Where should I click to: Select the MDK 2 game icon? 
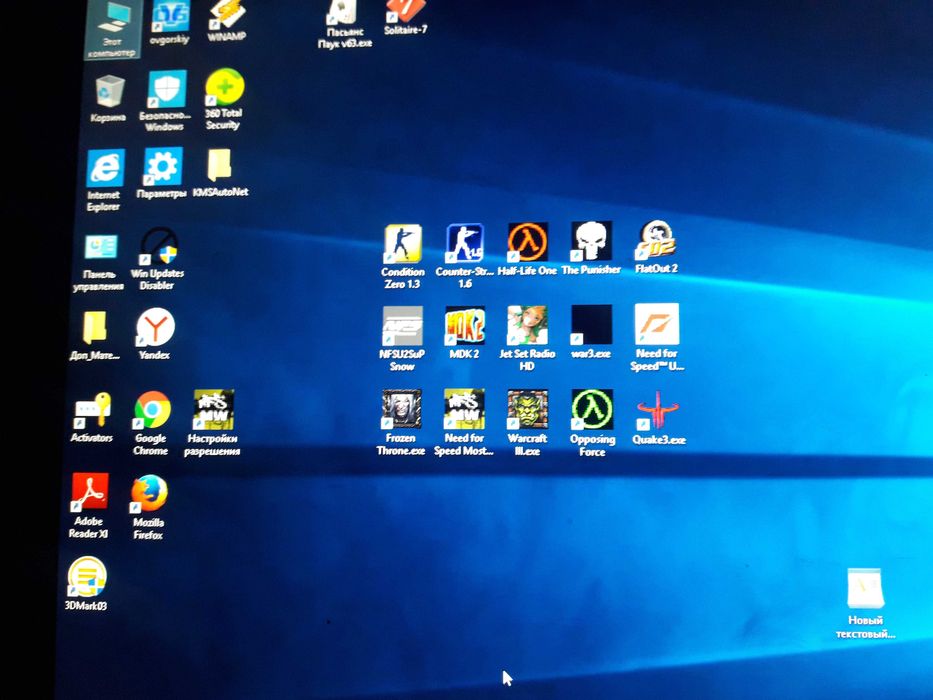[x=465, y=326]
